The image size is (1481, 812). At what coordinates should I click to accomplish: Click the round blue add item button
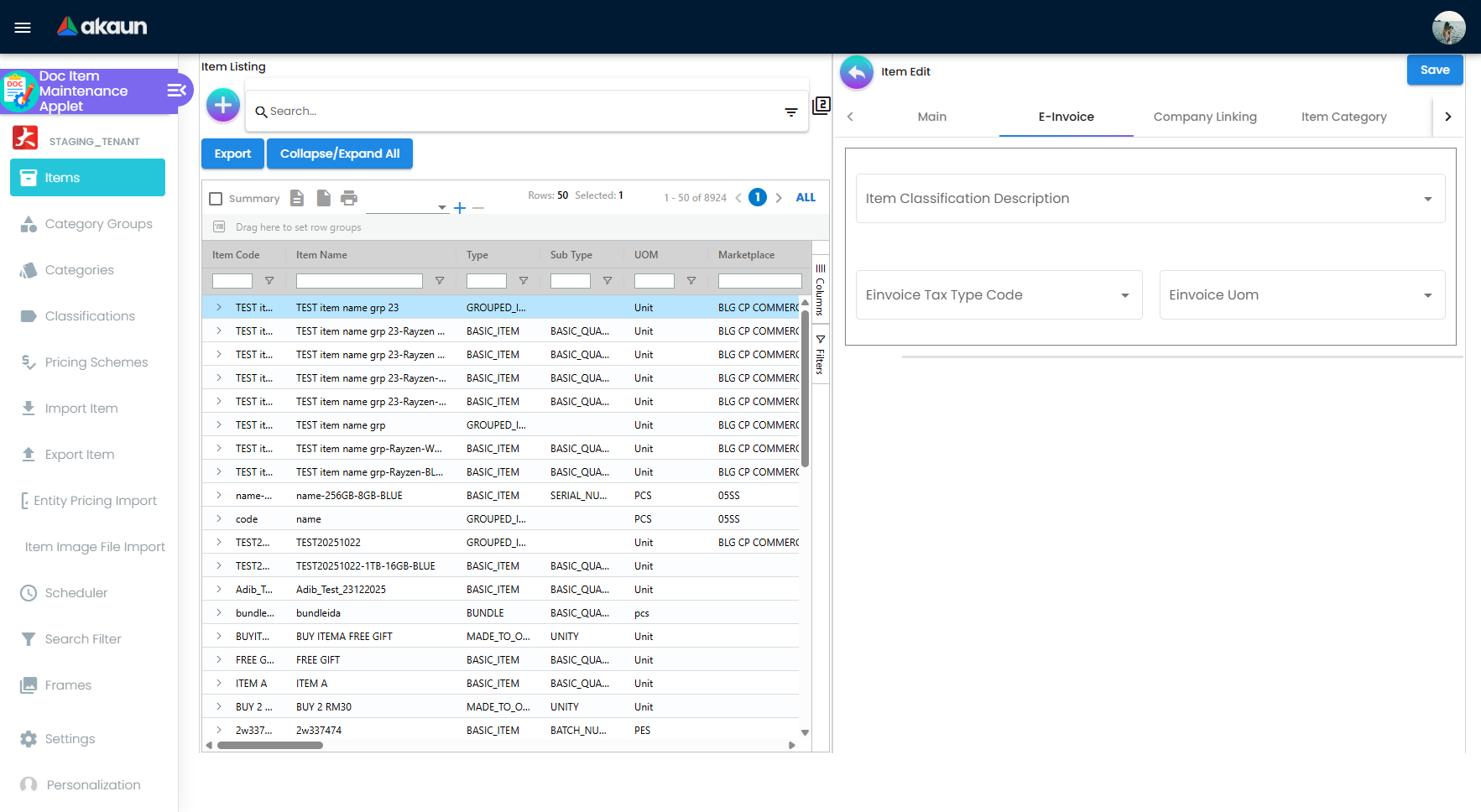pyautogui.click(x=223, y=105)
